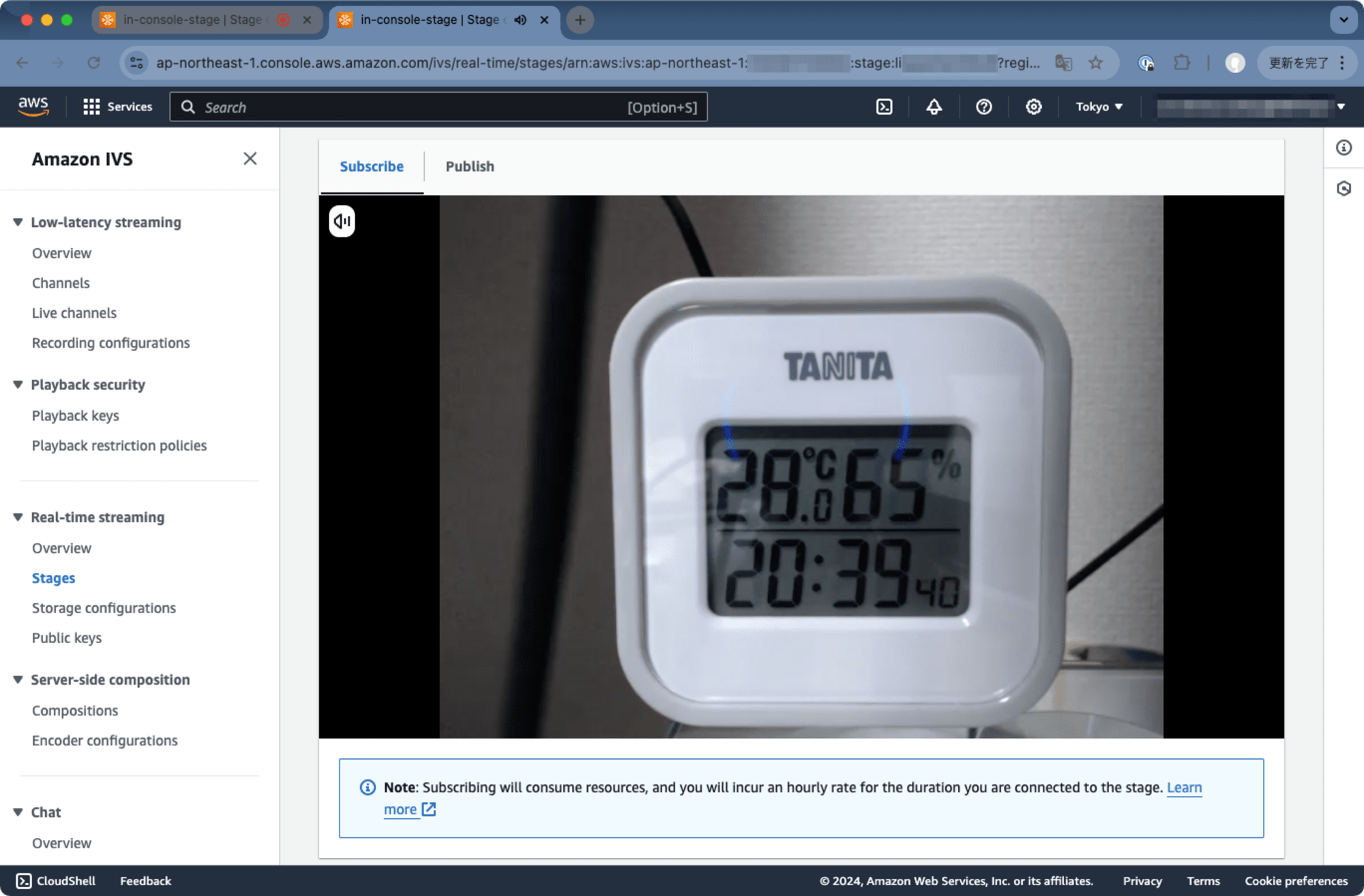Open the Terms footer link
Screen dimensions: 1364x896
pos(1203,881)
